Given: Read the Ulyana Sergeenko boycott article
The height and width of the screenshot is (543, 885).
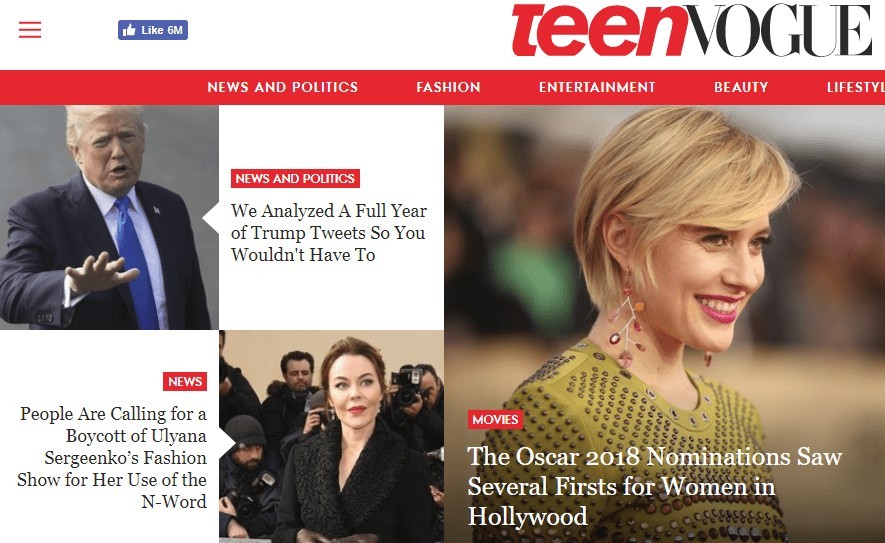Looking at the screenshot, I should coord(112,457).
